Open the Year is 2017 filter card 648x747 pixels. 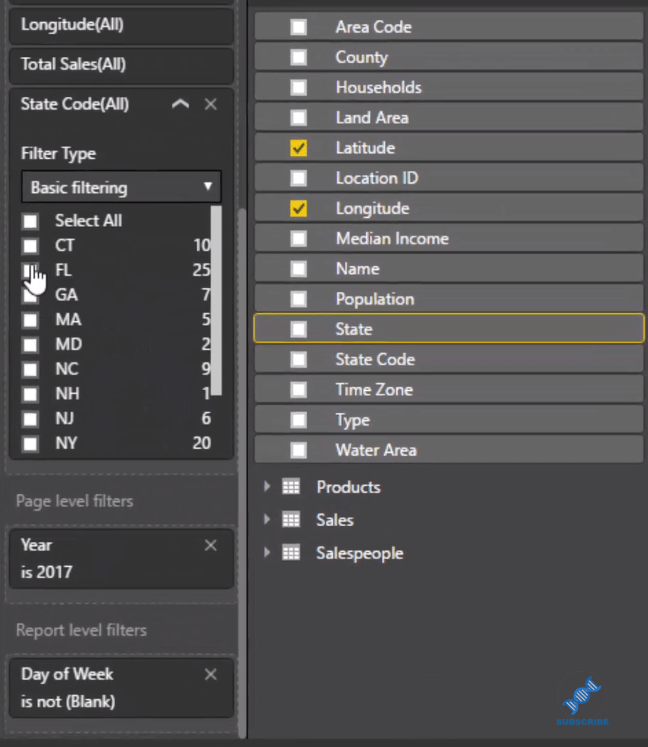coord(121,558)
